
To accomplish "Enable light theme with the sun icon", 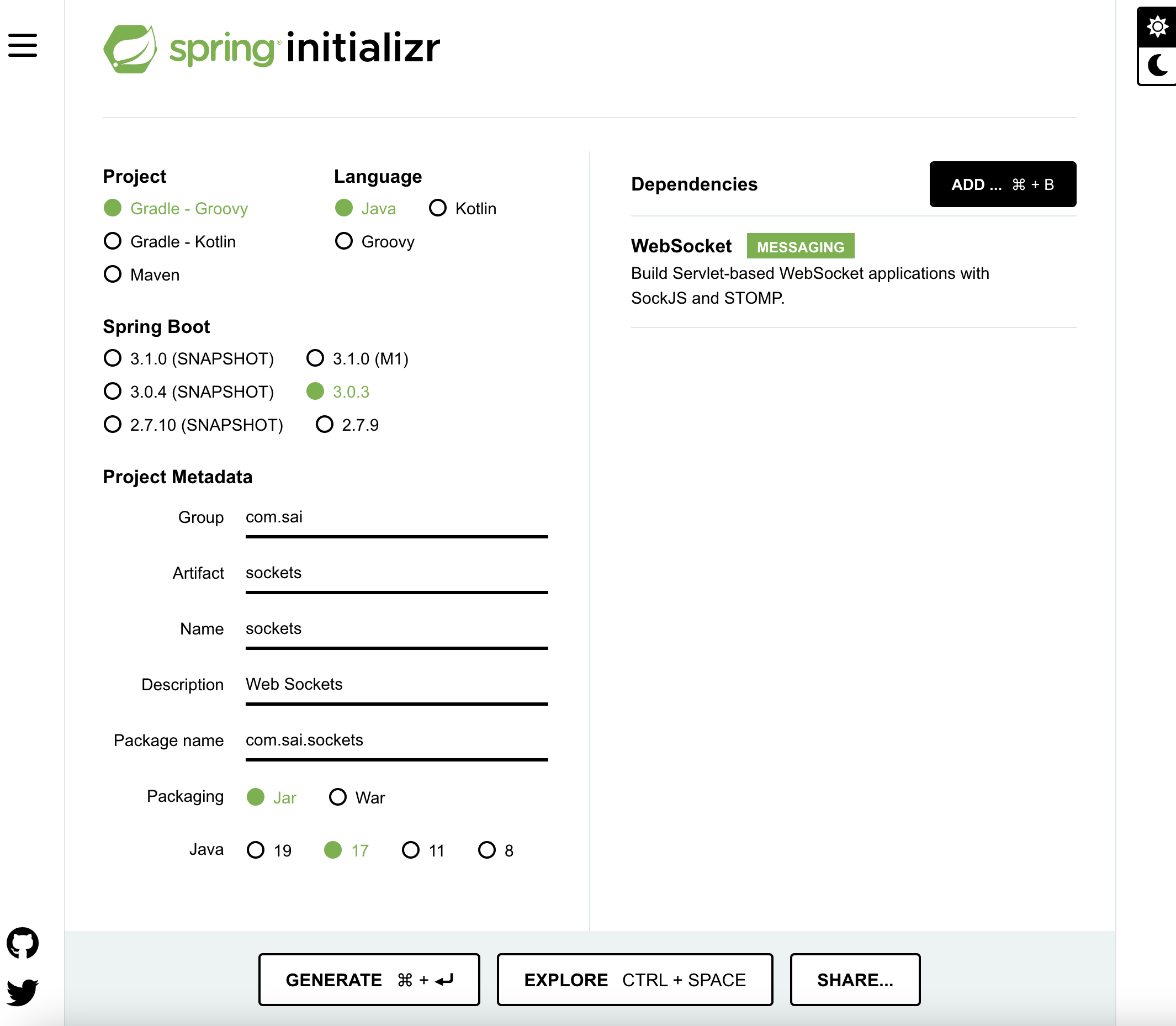I will click(1157, 26).
